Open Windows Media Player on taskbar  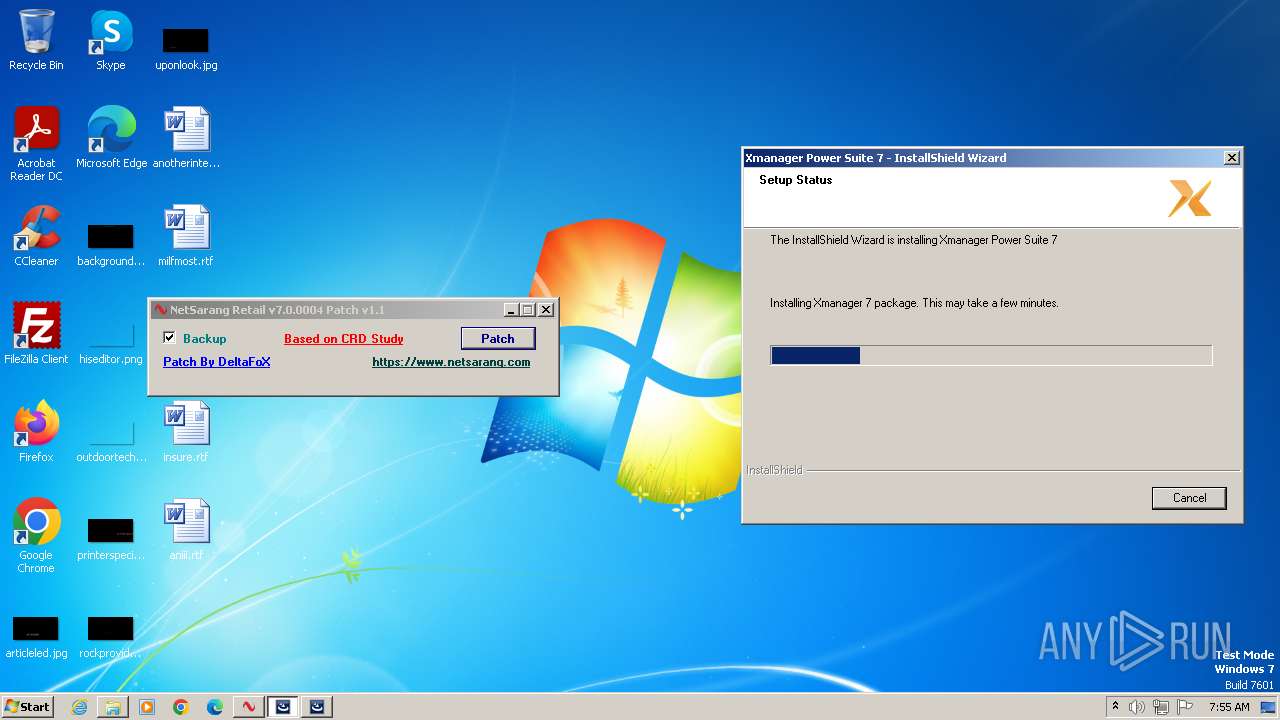(147, 707)
